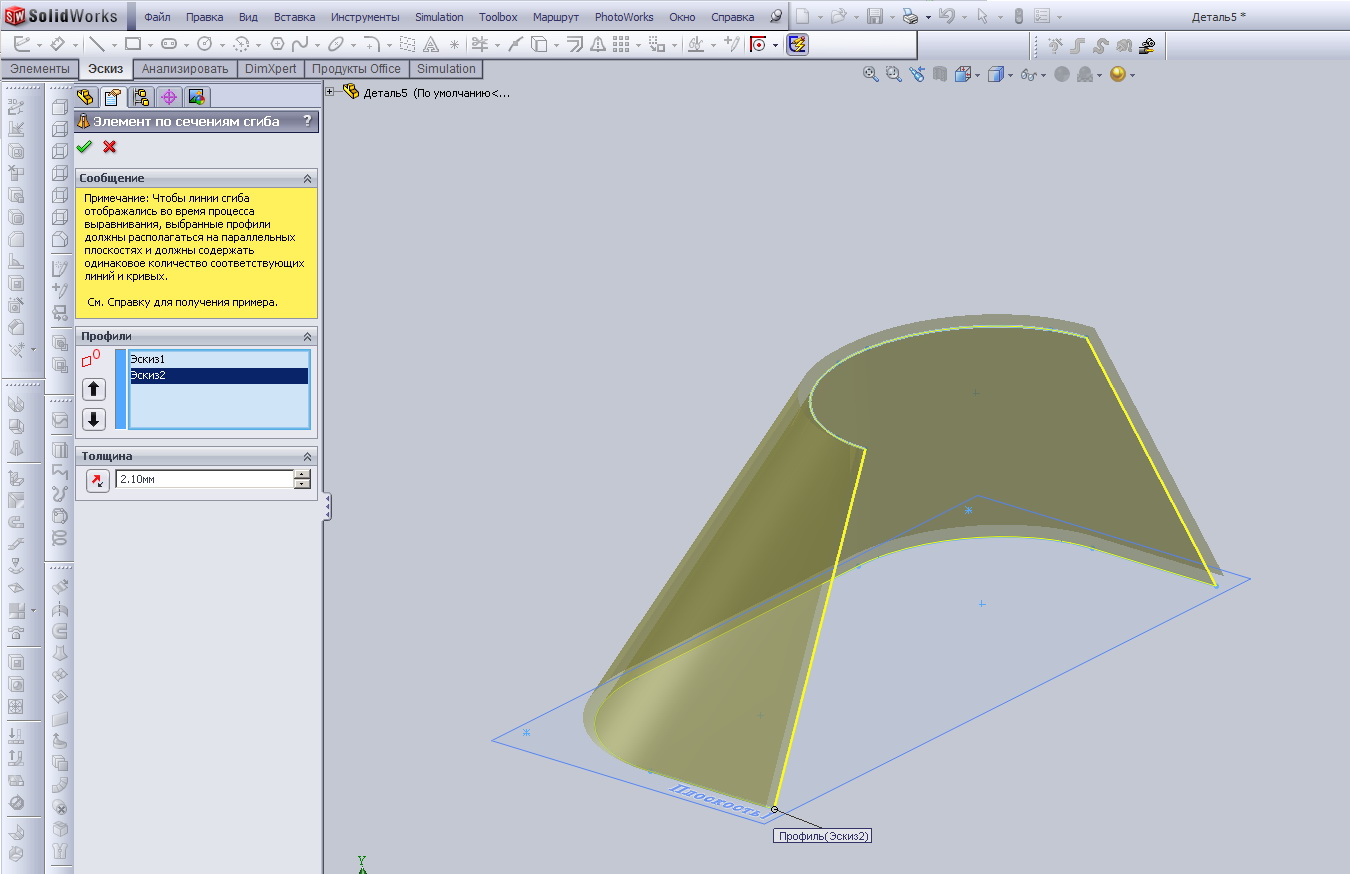Cancel the feature with red X

click(x=110, y=147)
